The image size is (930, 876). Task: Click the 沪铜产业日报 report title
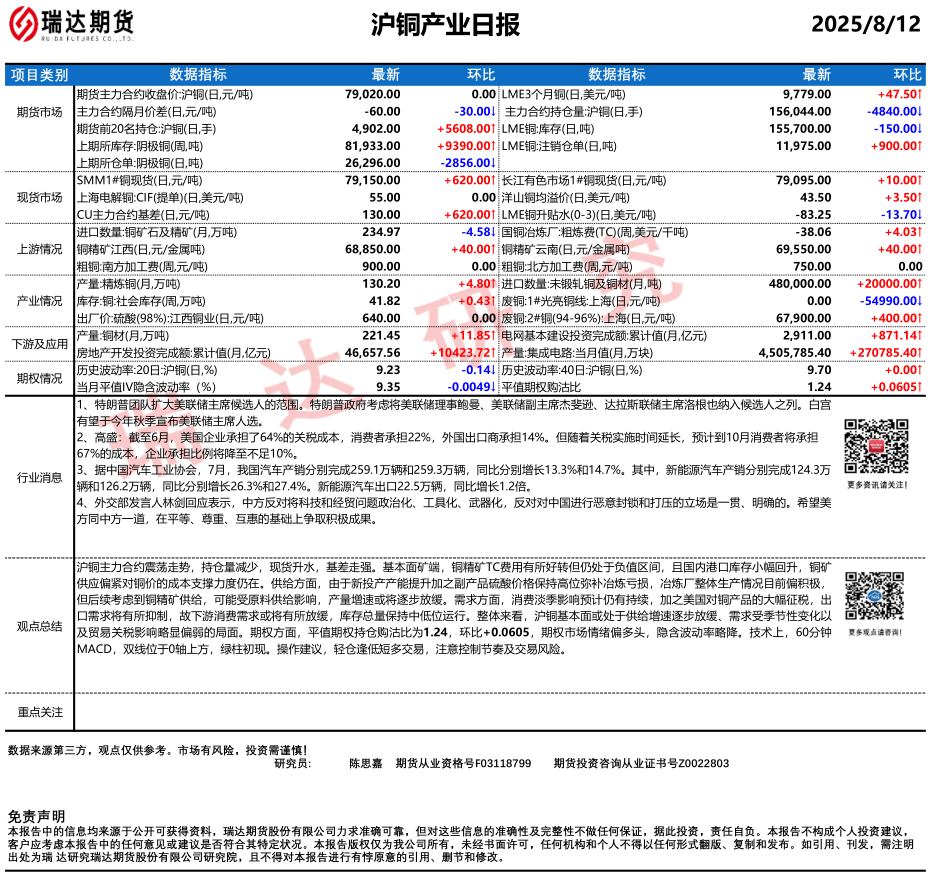coord(445,25)
